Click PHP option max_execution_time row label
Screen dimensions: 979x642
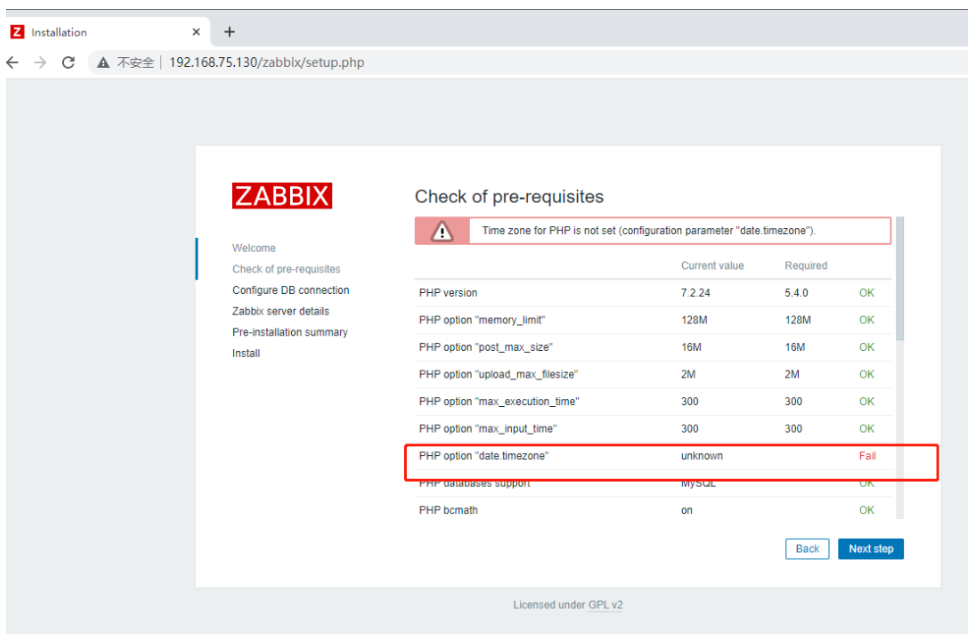tap(499, 402)
